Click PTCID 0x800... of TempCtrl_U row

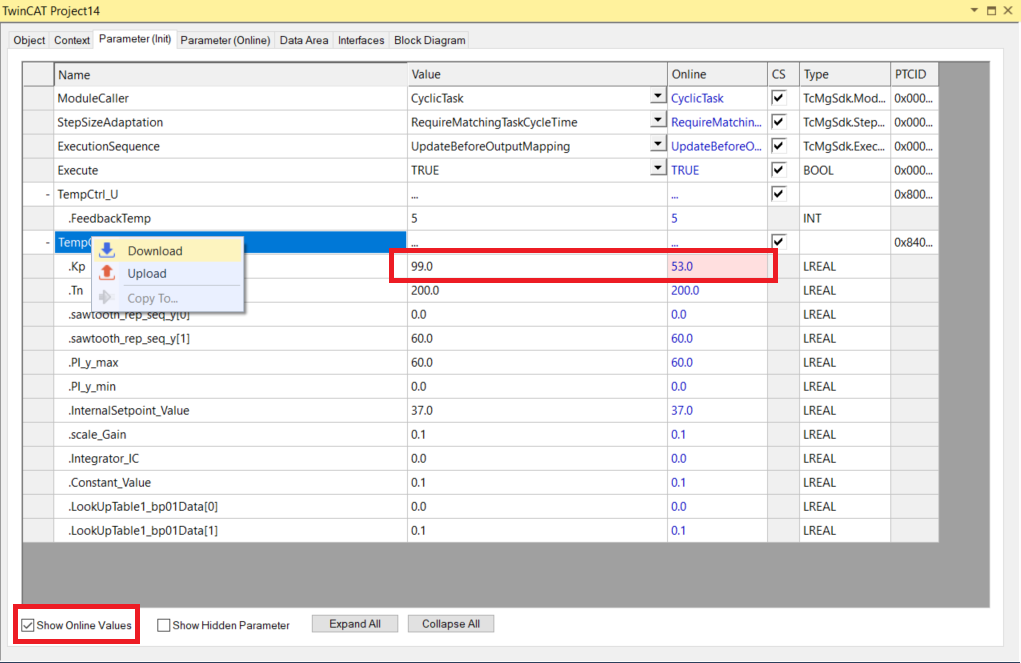point(914,194)
